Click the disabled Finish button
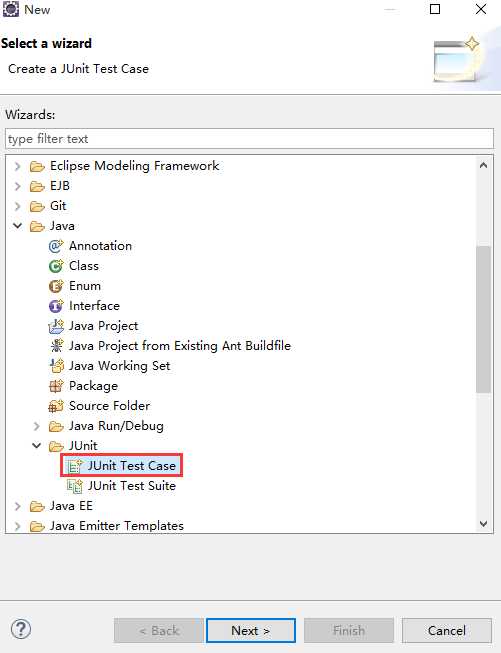501x653 pixels. click(x=349, y=631)
